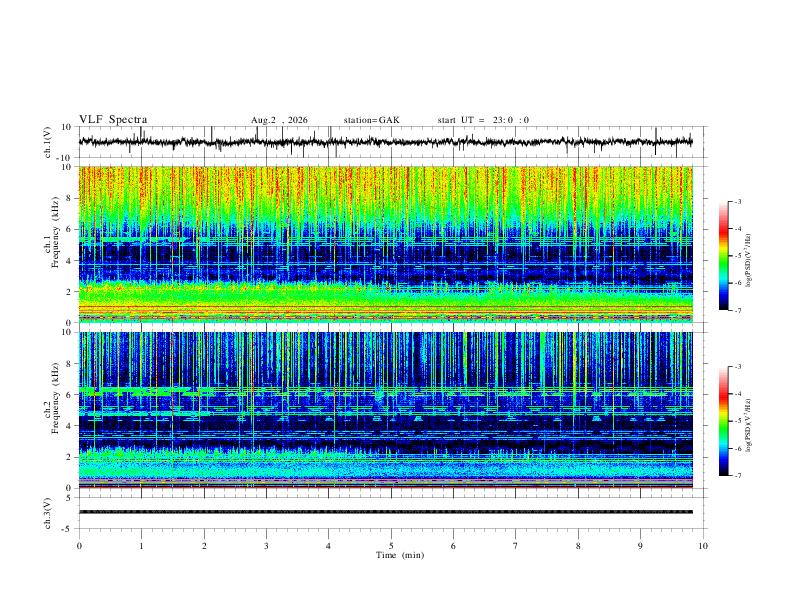Viewport: 792px width, 612px height.
Task: Click the 10 tick on time axis
Action: [x=703, y=546]
